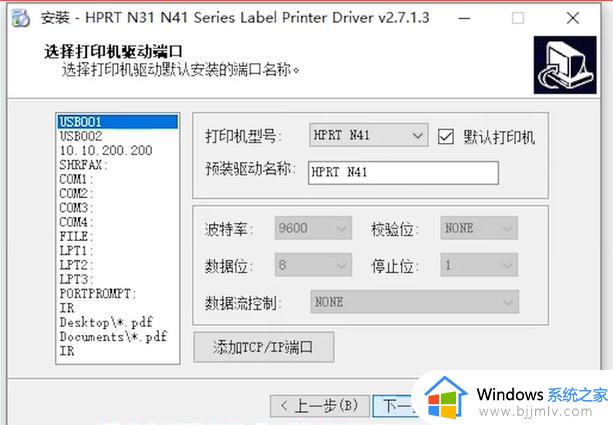Click the 添加TCP/IP端口 button
This screenshot has width=613, height=425.
click(264, 347)
